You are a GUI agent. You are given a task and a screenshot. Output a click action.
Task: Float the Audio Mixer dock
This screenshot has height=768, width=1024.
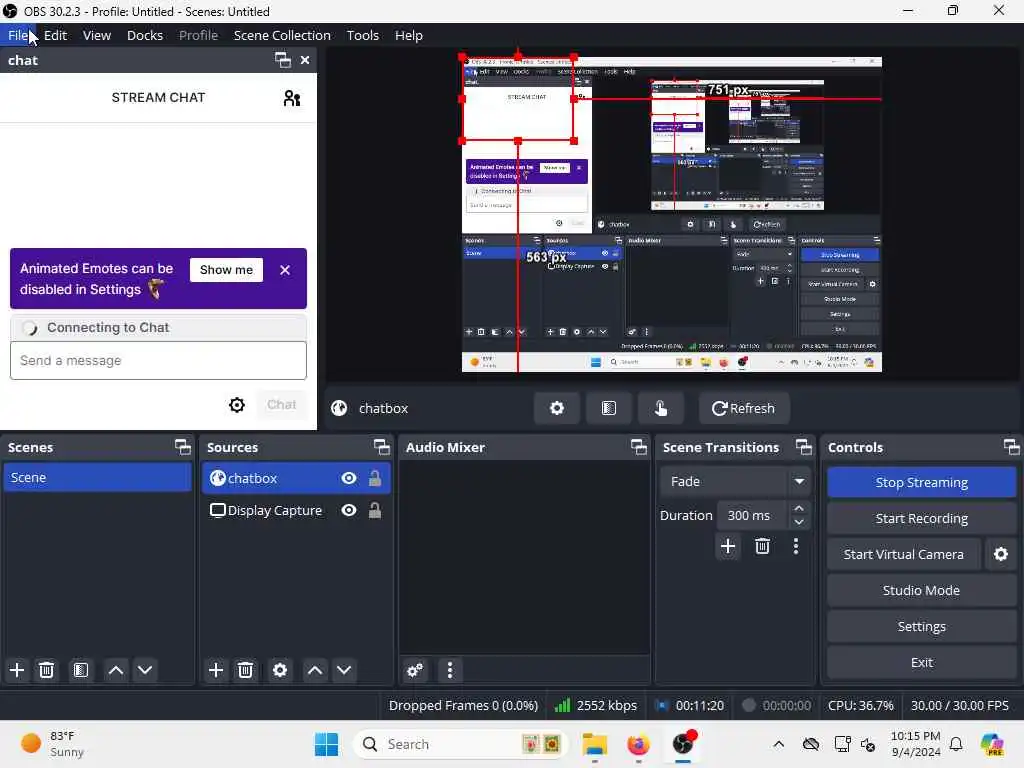tap(639, 447)
